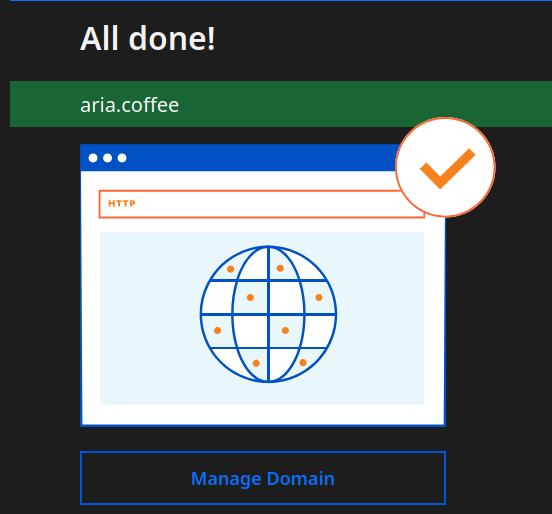Click the orange checkmark badge icon
The height and width of the screenshot is (514, 552).
tap(445, 167)
